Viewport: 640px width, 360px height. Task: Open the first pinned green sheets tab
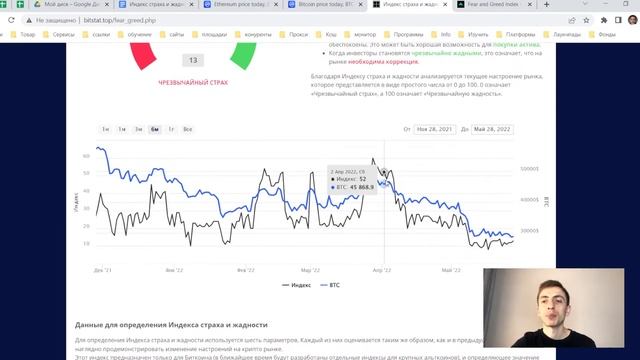pos(3,4)
